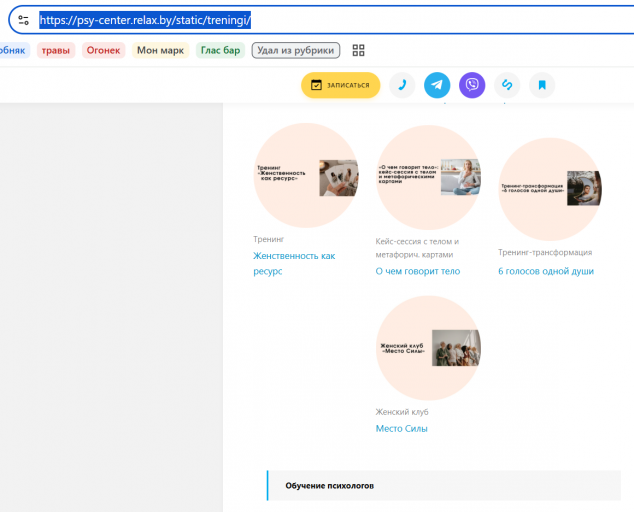The height and width of the screenshot is (512, 634).
Task: Click the 'Женский клуб' caption text
Action: point(402,412)
